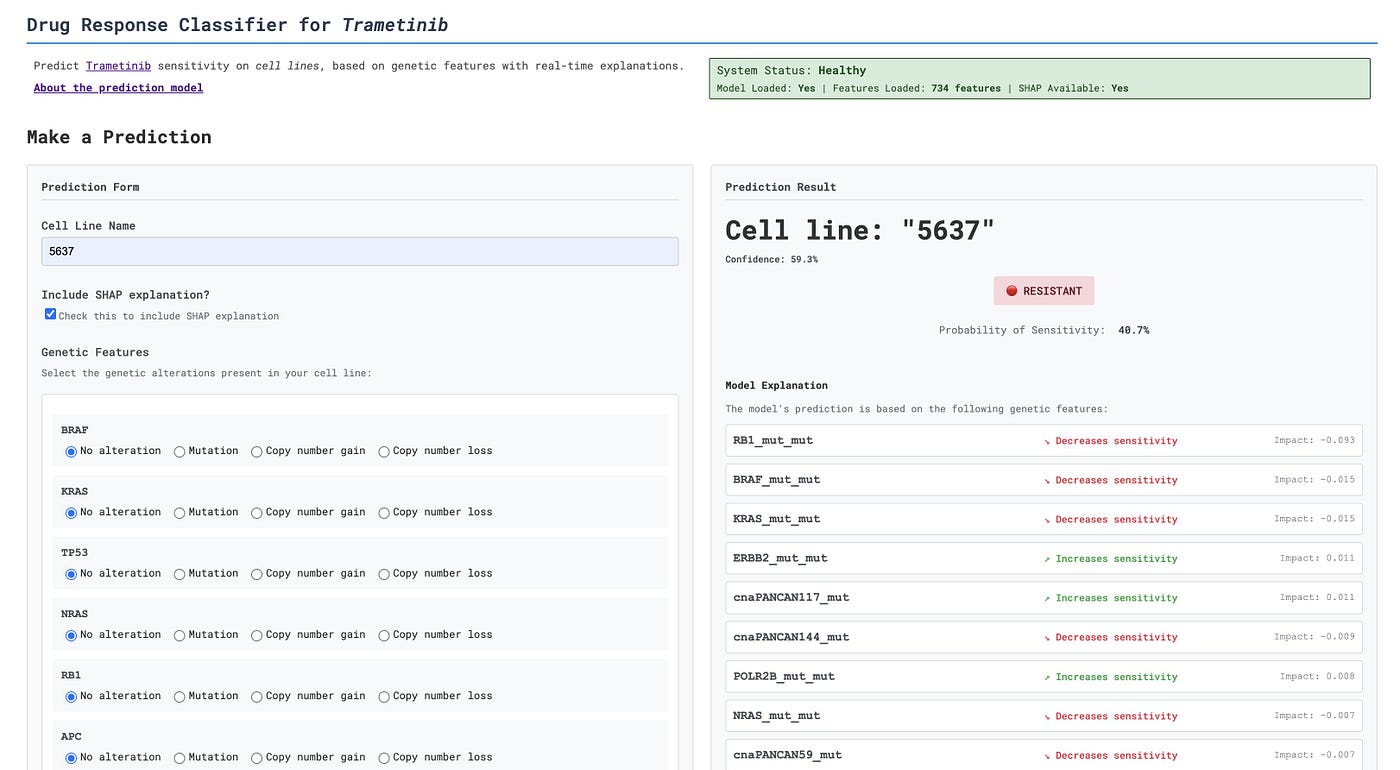
Task: Choose Copy number gain for TP53
Action: tap(257, 574)
